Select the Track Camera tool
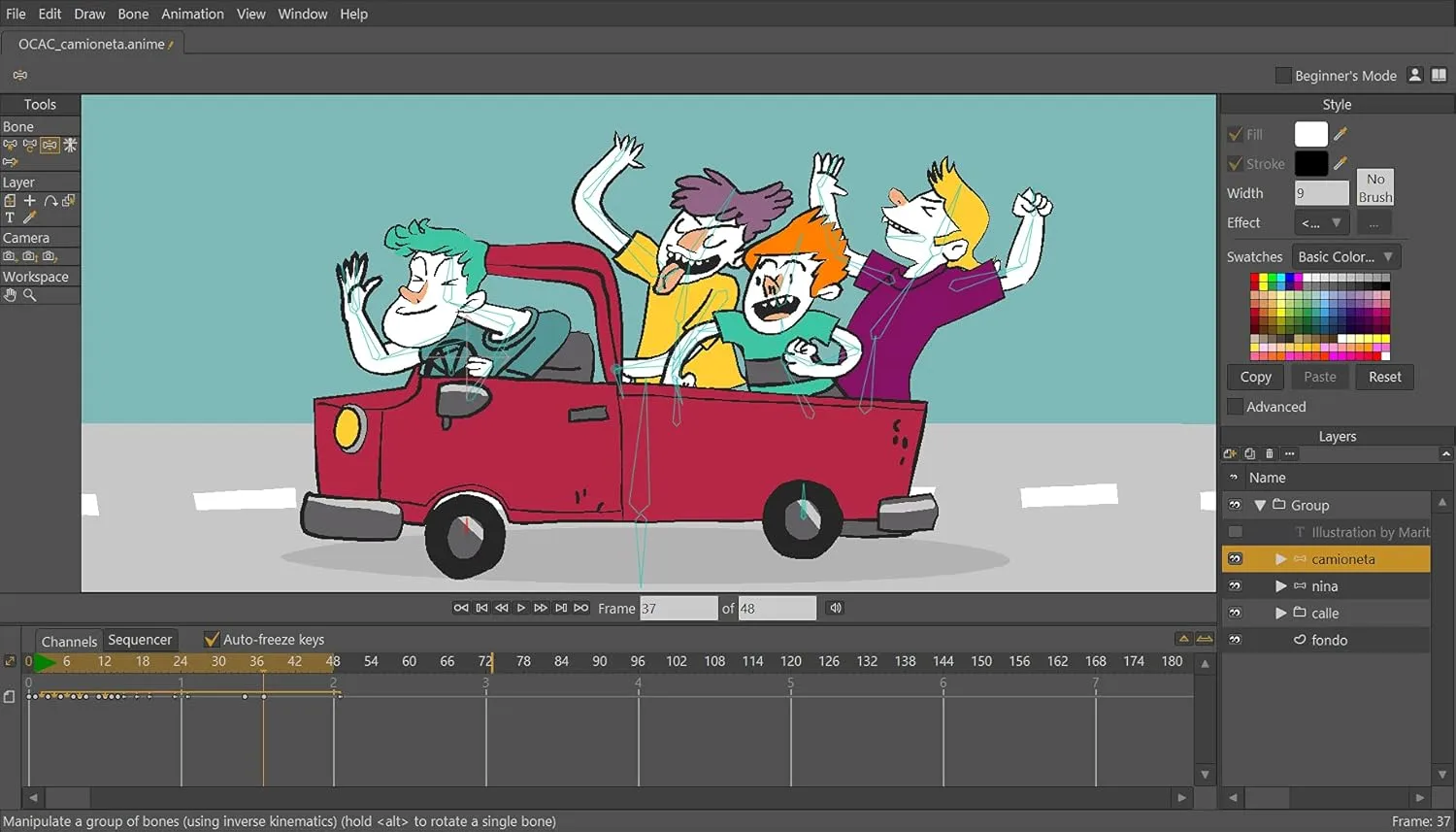 (10, 256)
